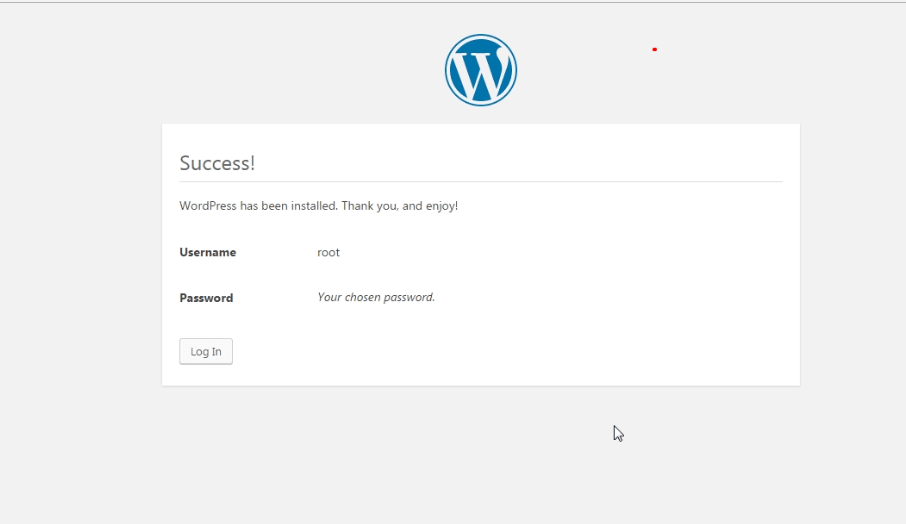
Task: Select the "root" username value
Action: pos(328,253)
